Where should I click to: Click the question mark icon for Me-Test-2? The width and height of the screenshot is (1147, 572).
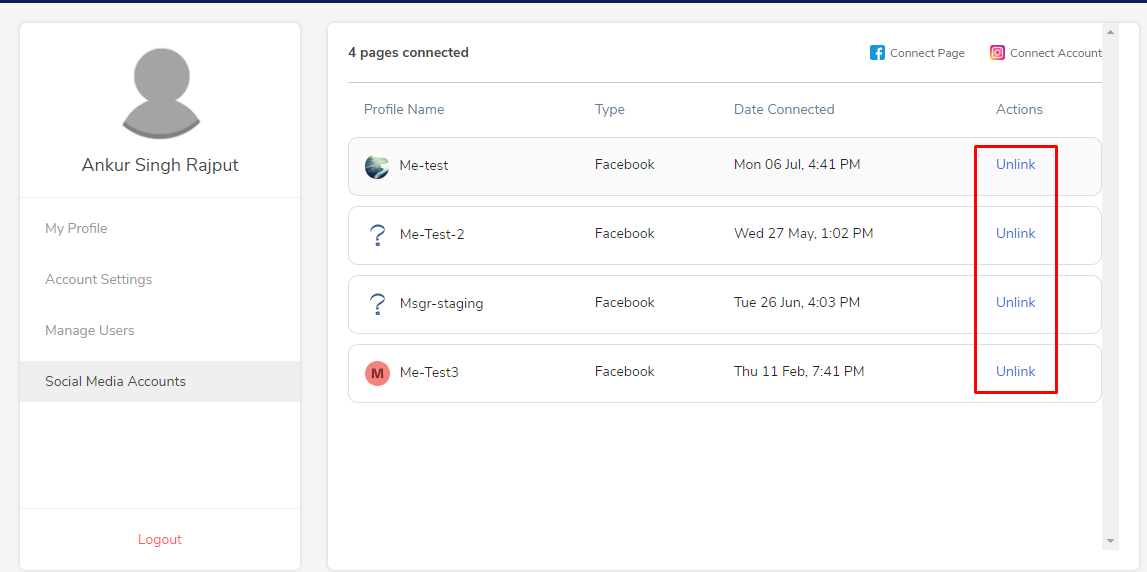point(377,236)
